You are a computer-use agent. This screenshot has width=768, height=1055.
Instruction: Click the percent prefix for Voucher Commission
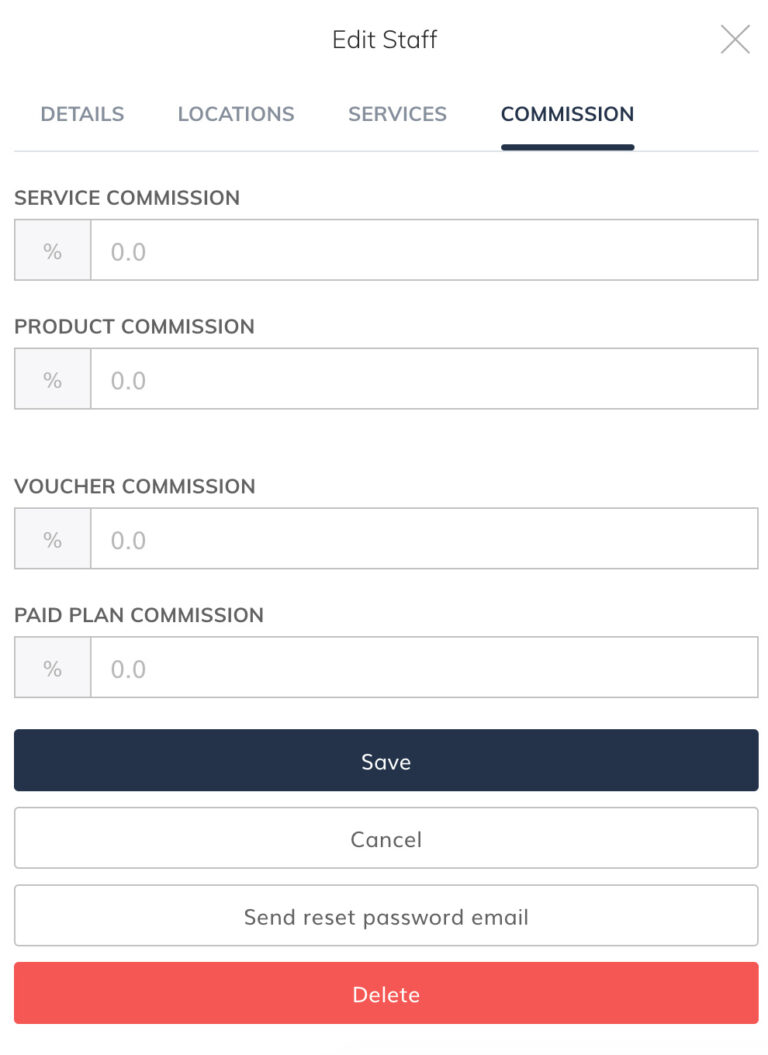[x=52, y=538]
